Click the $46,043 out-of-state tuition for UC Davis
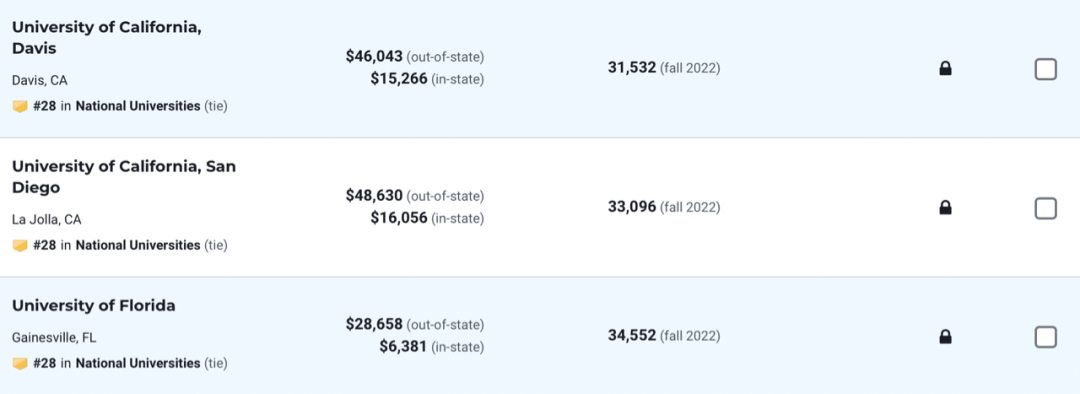 point(374,56)
